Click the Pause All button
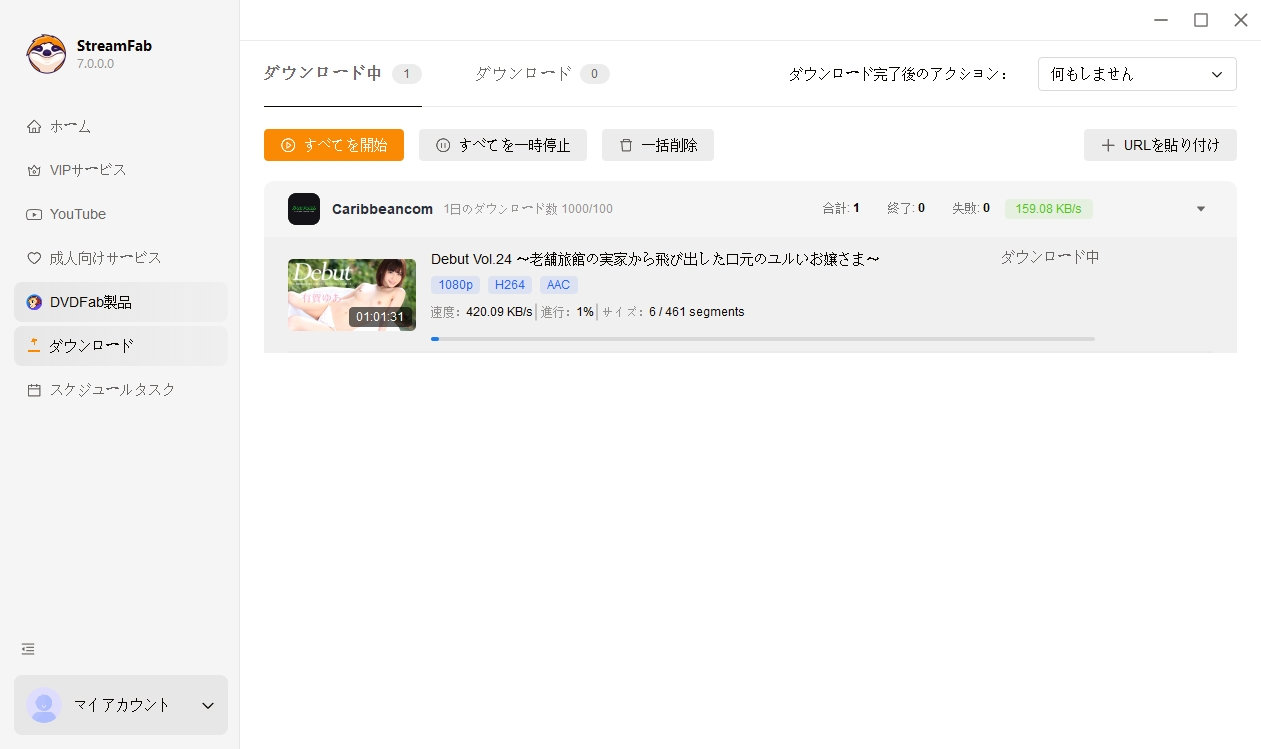Image resolution: width=1261 pixels, height=749 pixels. (502, 145)
